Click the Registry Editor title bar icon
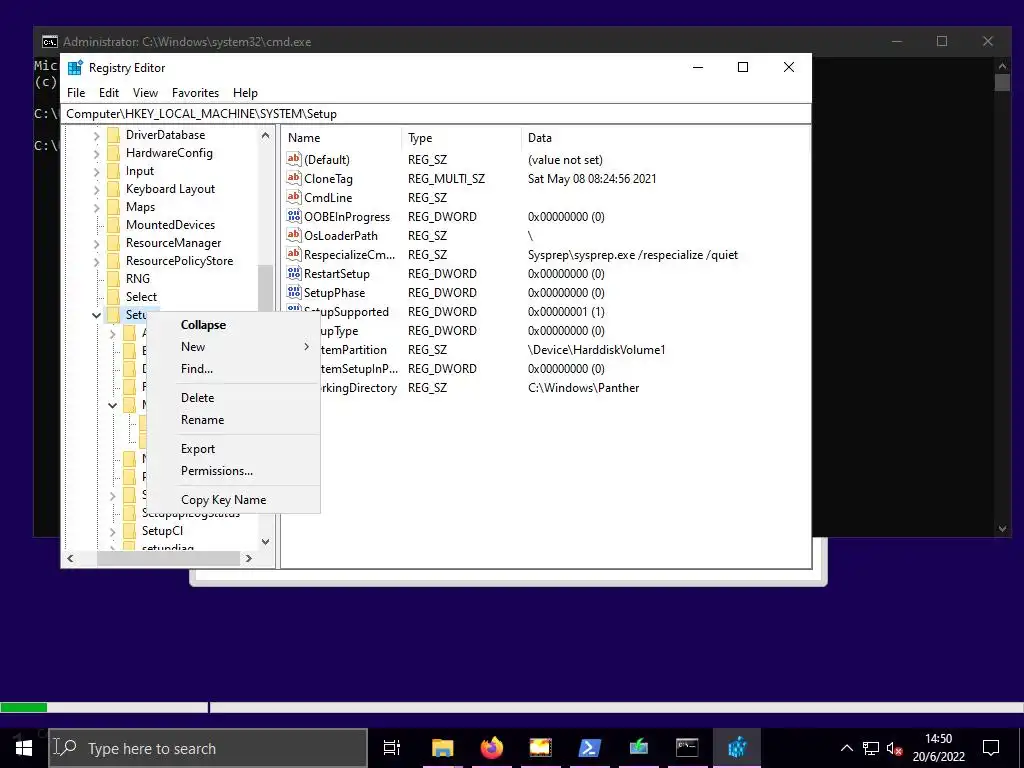 [76, 67]
